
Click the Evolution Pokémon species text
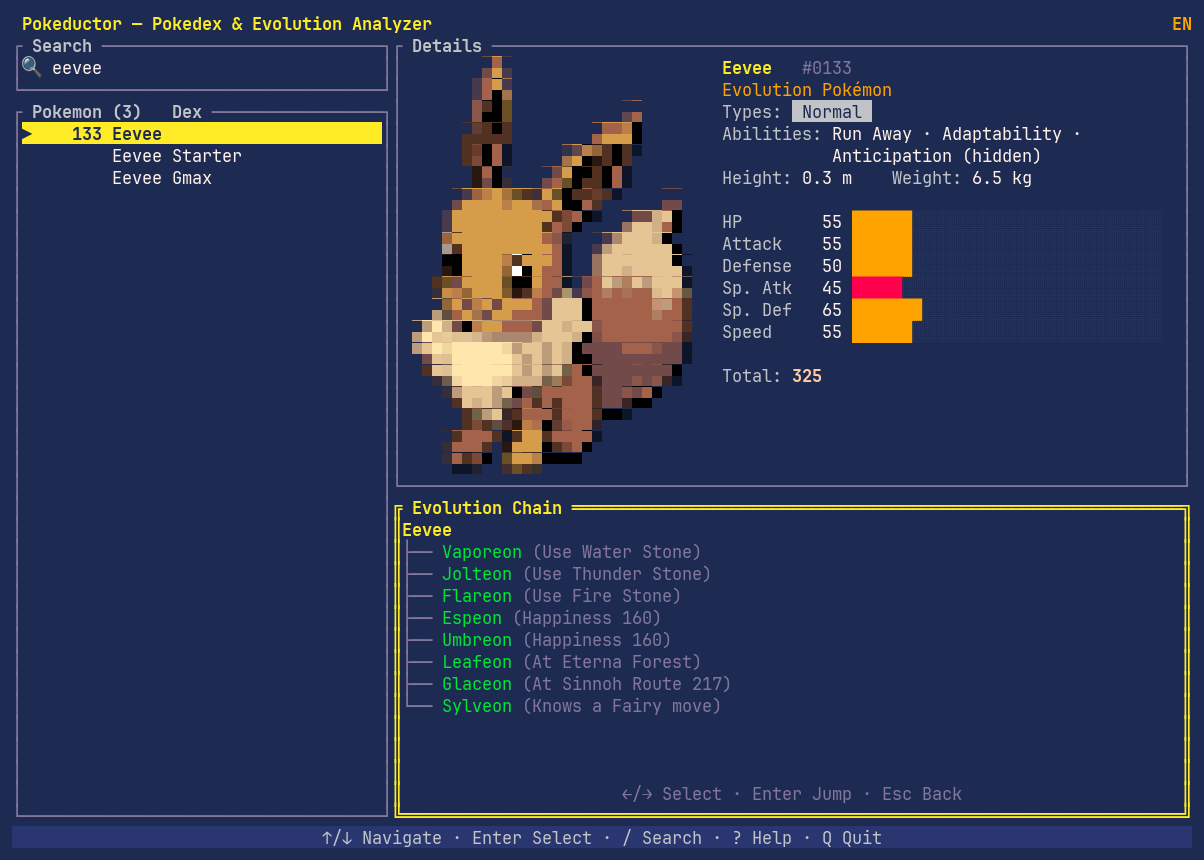point(807,90)
